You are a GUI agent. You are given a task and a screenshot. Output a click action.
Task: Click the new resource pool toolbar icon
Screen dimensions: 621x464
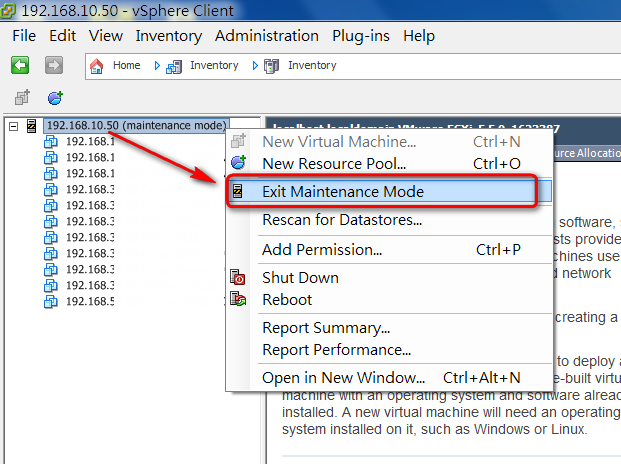pos(56,98)
